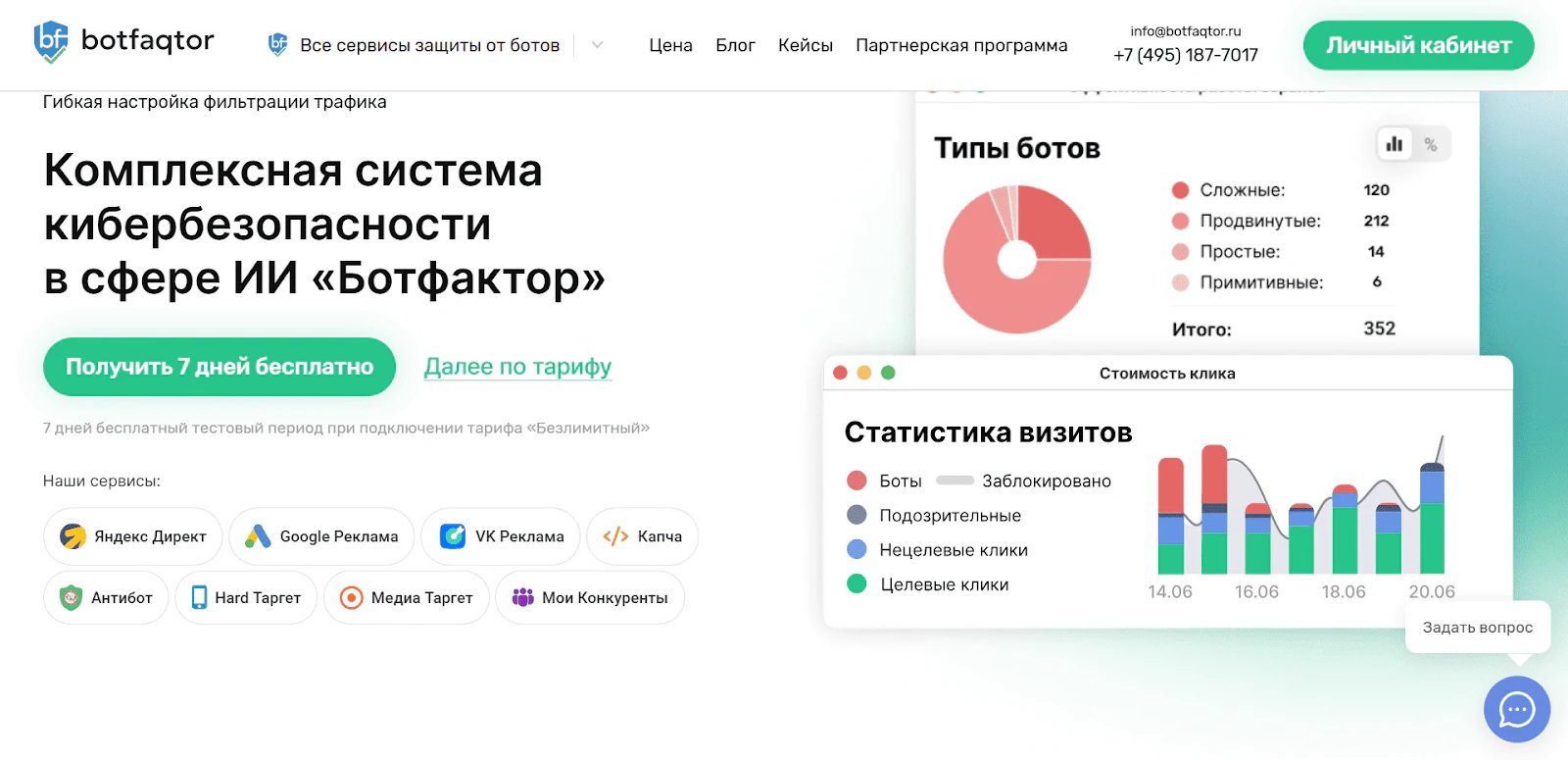1568x760 pixels.
Task: Open the Кейсы section
Action: click(x=806, y=45)
